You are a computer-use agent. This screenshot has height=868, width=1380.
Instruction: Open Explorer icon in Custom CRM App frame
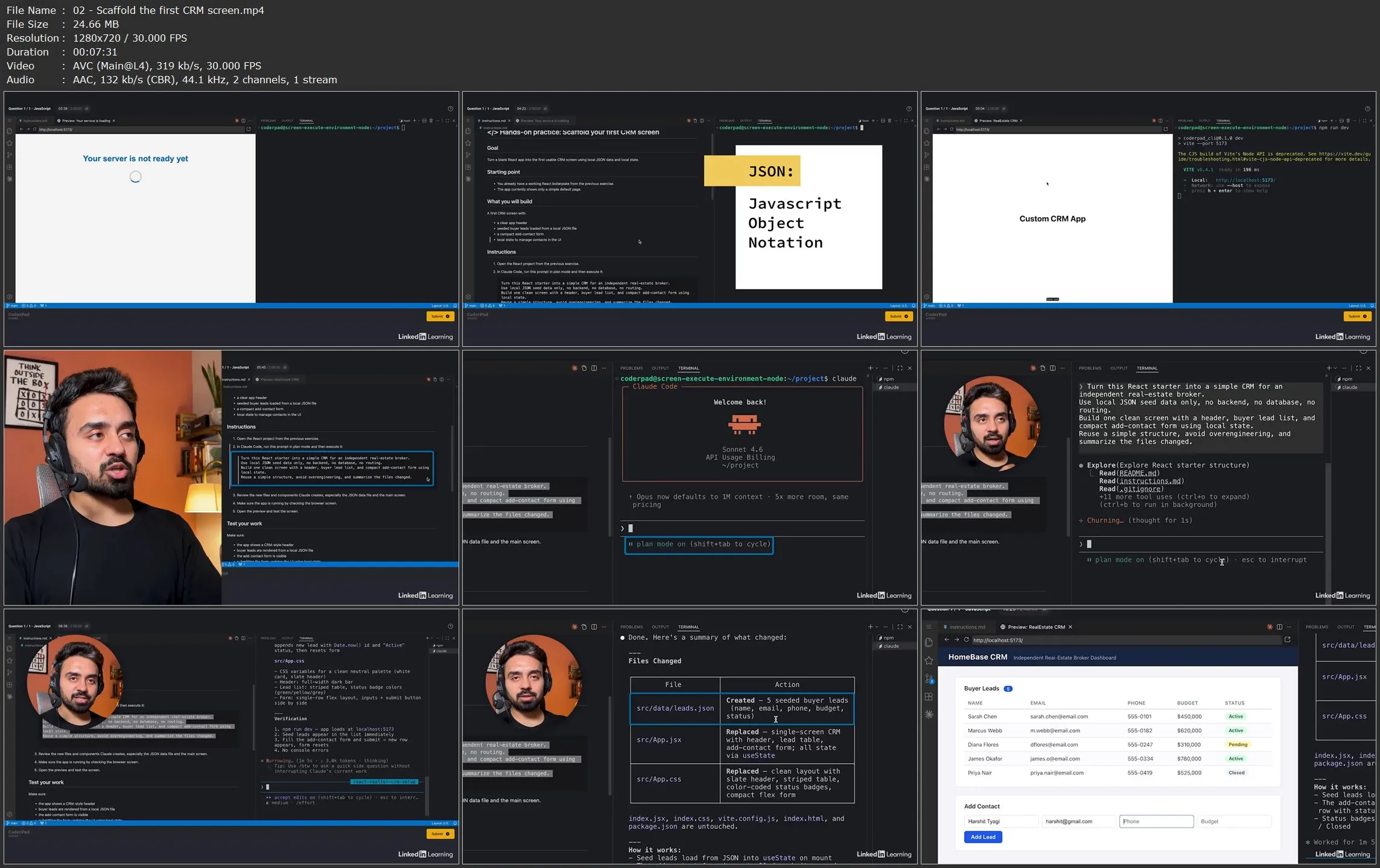point(926,131)
